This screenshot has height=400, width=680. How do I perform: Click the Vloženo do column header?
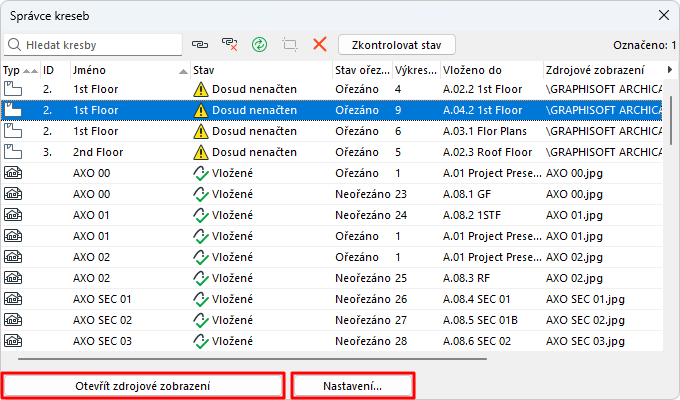[490, 71]
